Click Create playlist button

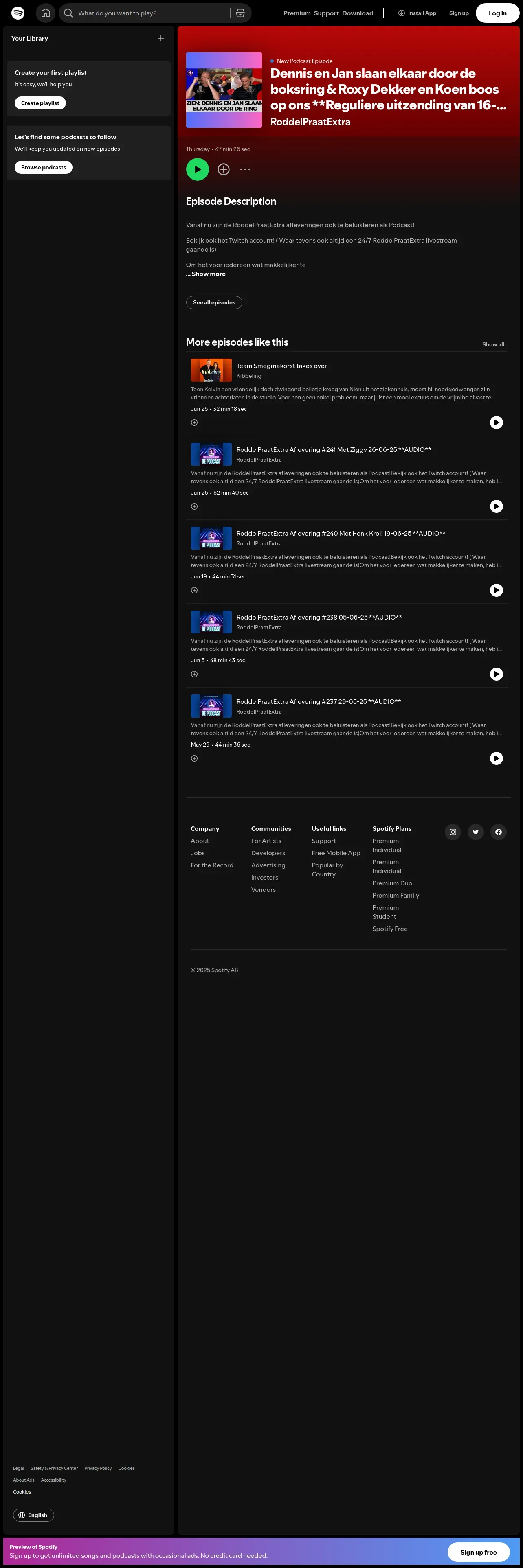pyautogui.click(x=40, y=103)
